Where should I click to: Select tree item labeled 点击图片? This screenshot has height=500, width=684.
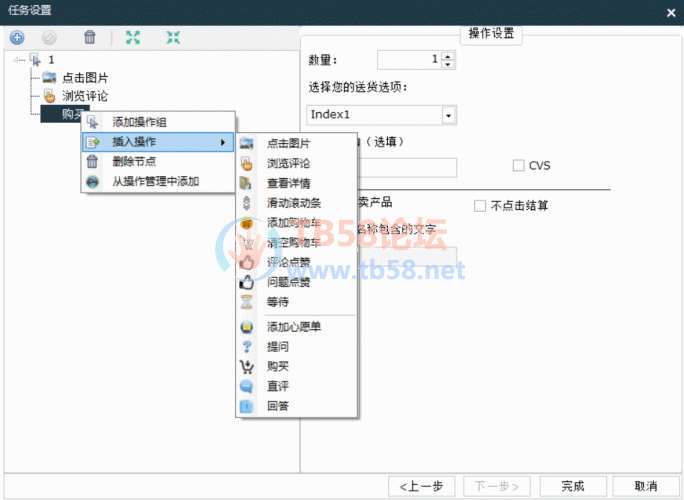coord(85,78)
